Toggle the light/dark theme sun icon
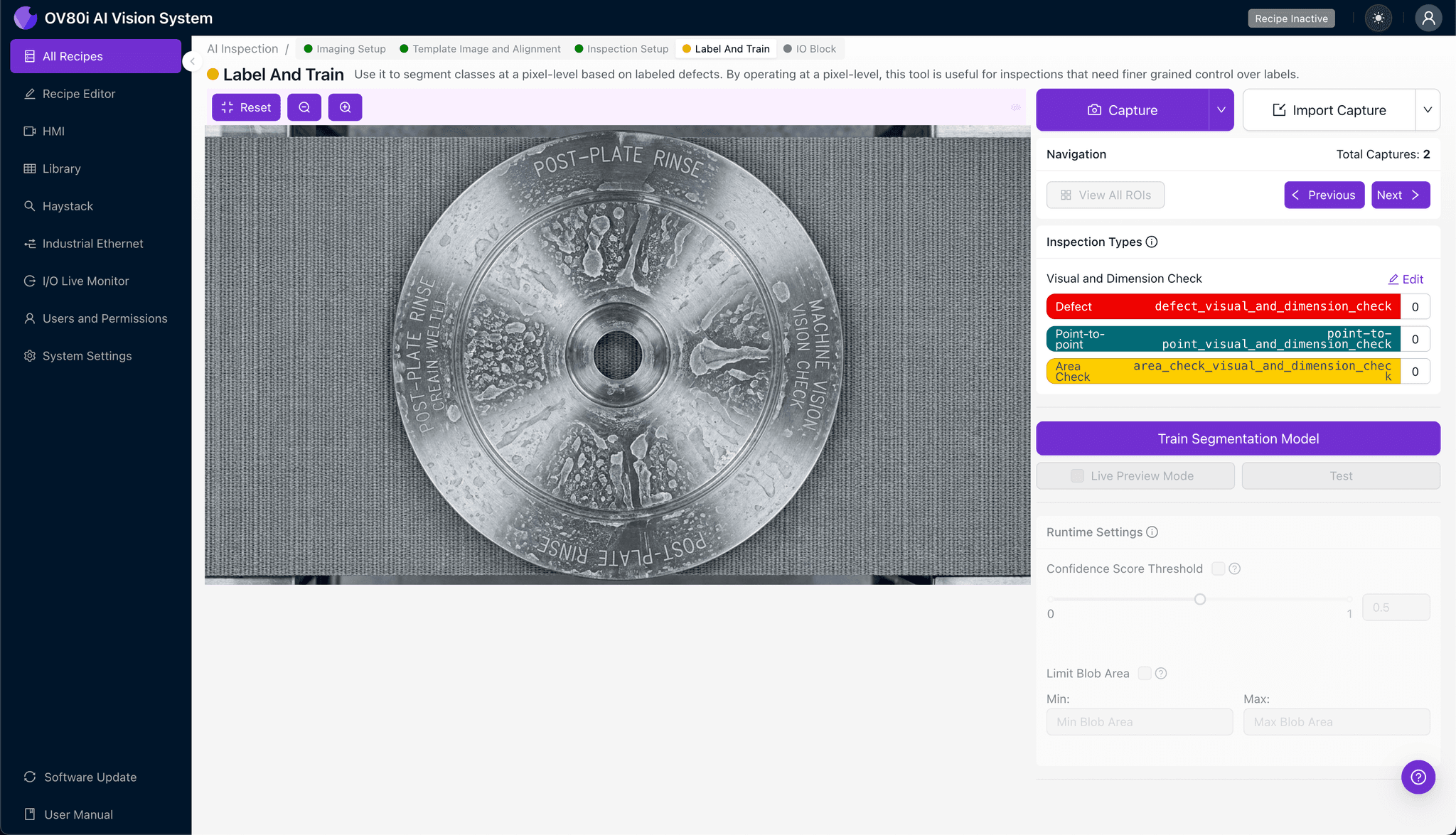Screen dimensions: 1456x835 point(1379,18)
